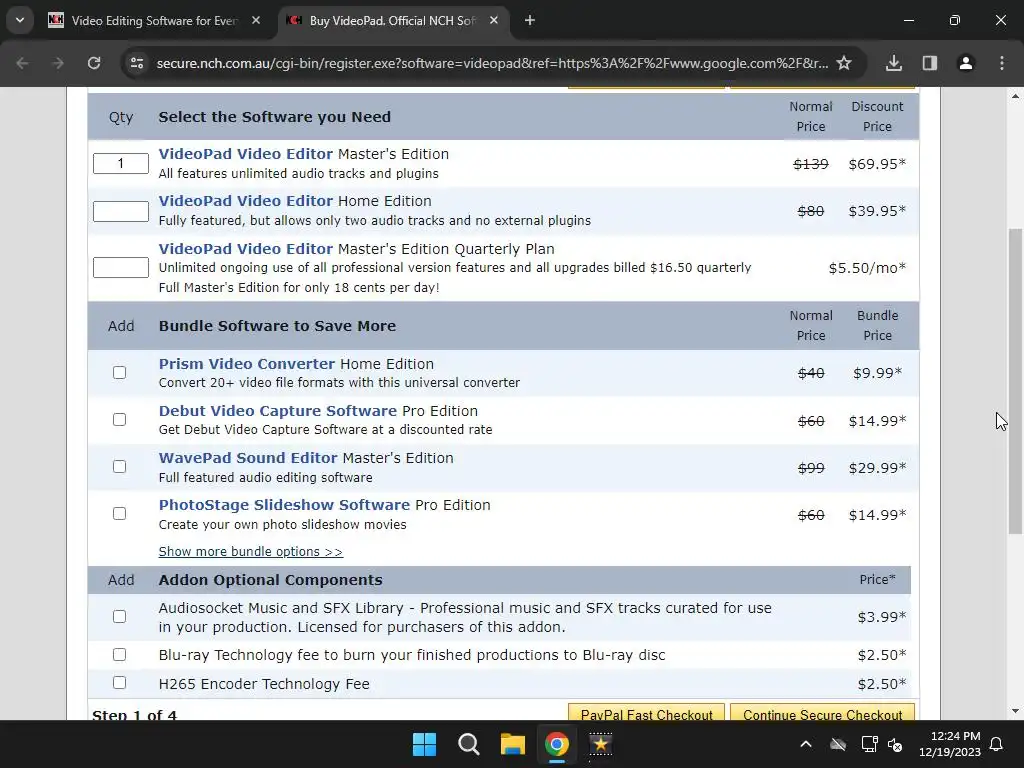Open the notifications bell icon

pos(997,744)
